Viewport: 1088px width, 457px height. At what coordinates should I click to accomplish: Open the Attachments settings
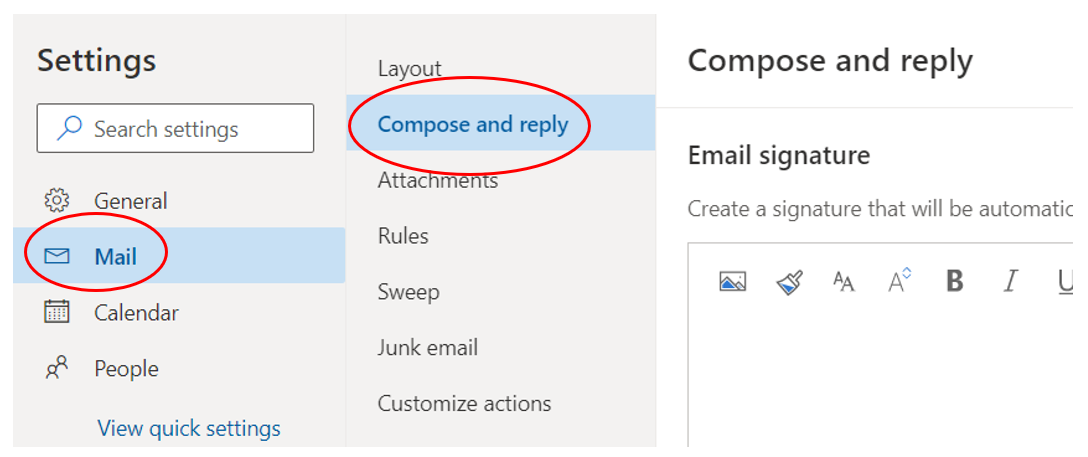[x=437, y=181]
